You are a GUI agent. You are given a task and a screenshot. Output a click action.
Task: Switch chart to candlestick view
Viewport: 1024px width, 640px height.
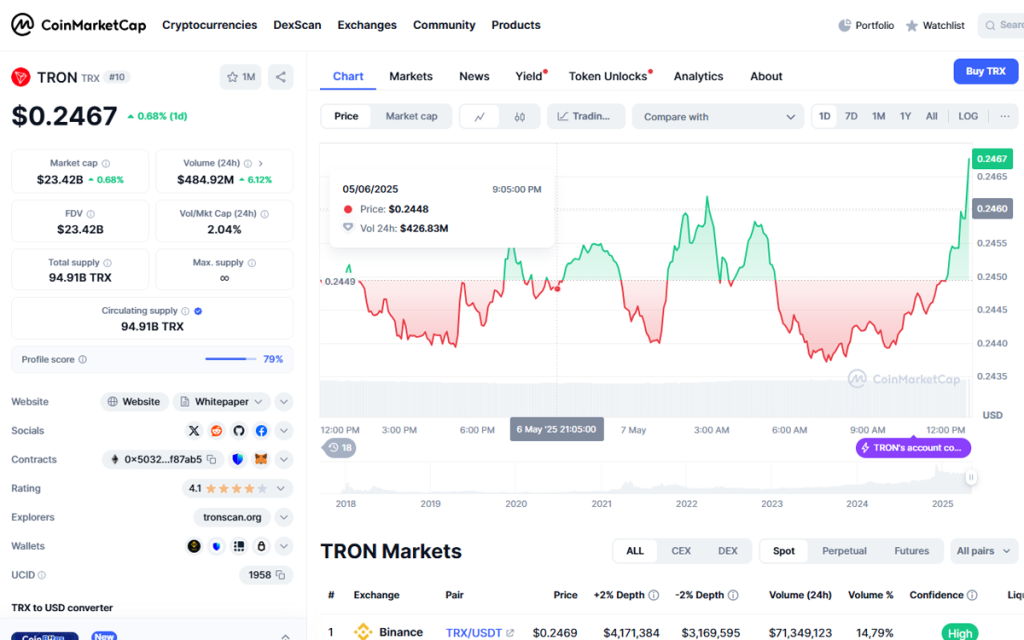click(520, 117)
